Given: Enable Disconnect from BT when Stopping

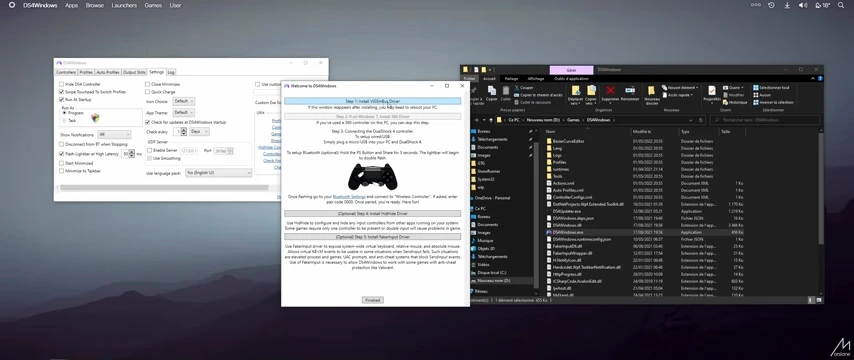Looking at the screenshot, I should point(62,144).
